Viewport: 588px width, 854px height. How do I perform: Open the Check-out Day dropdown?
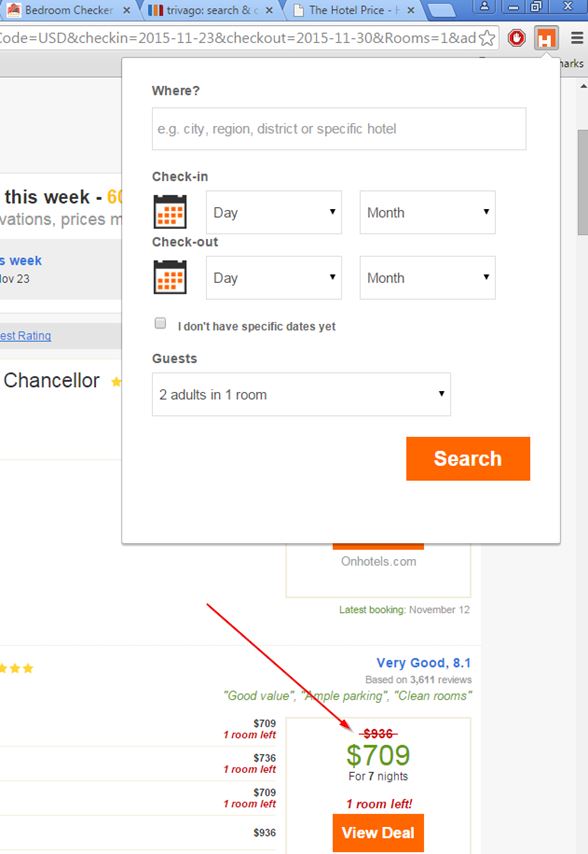(x=274, y=278)
